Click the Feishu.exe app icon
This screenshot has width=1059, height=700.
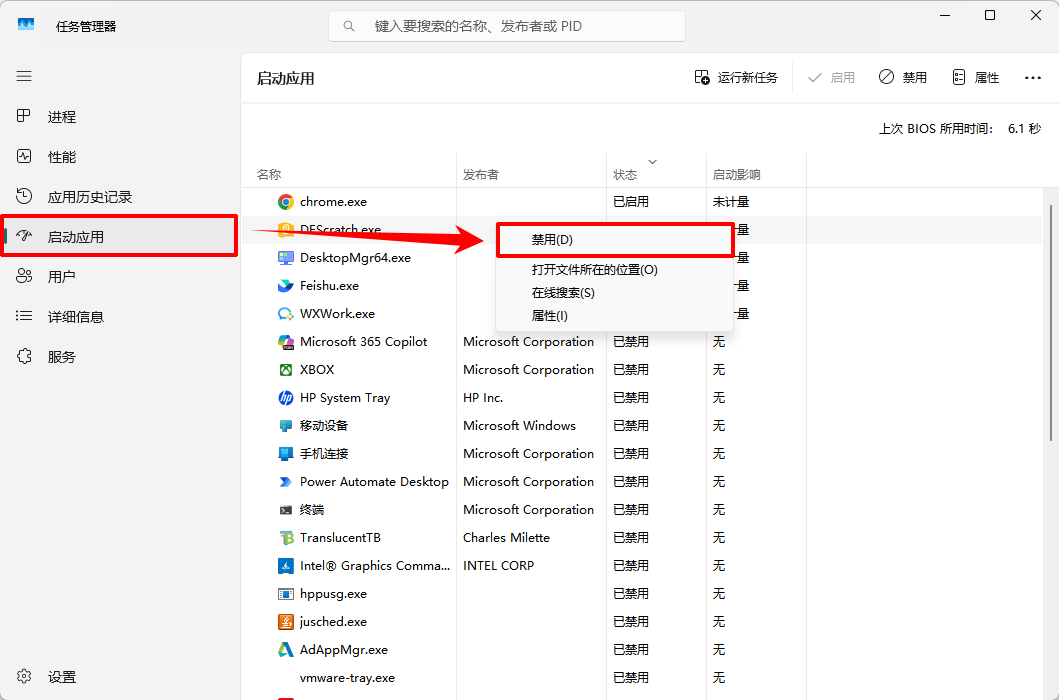tap(286, 286)
